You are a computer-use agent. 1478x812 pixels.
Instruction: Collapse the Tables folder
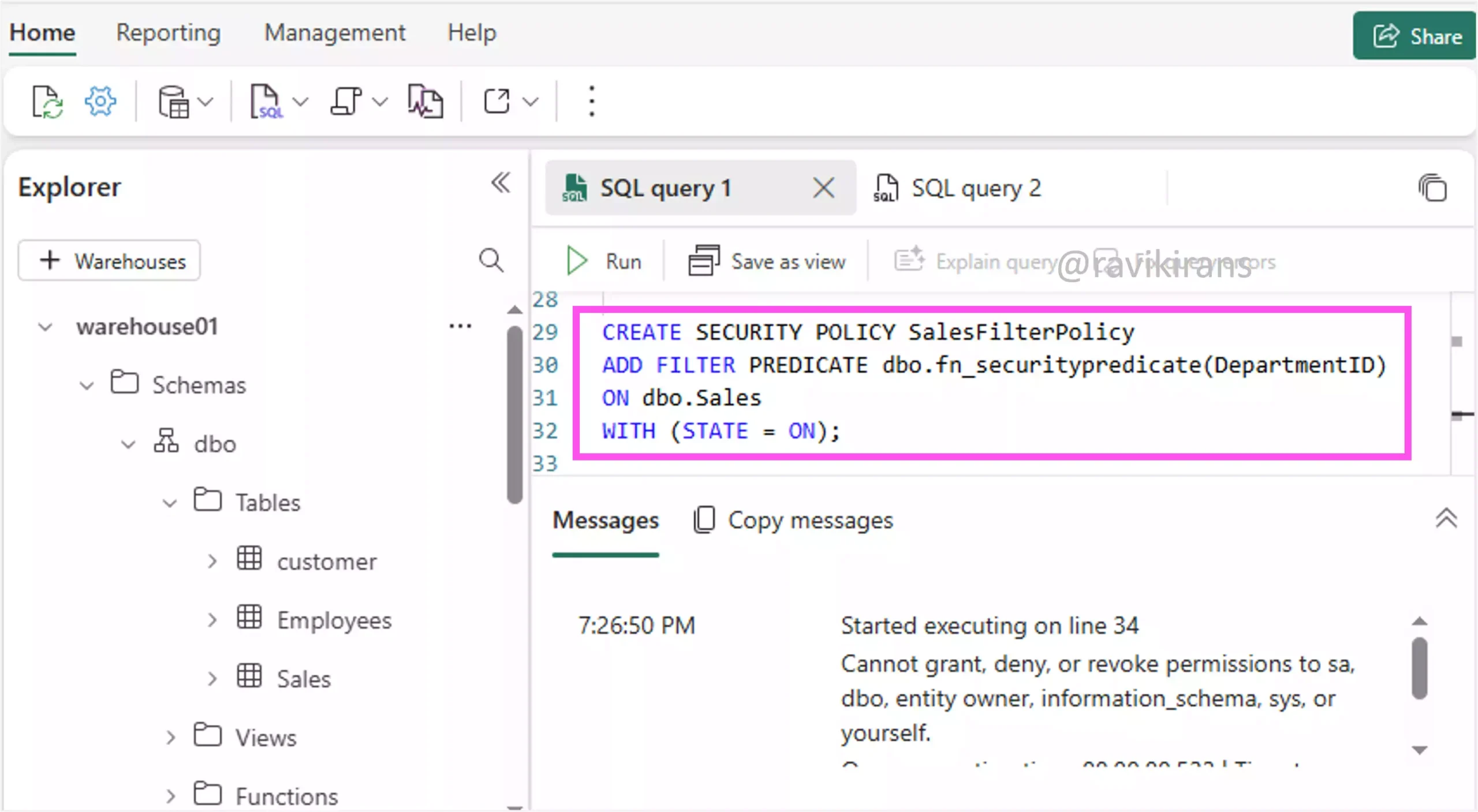click(170, 503)
